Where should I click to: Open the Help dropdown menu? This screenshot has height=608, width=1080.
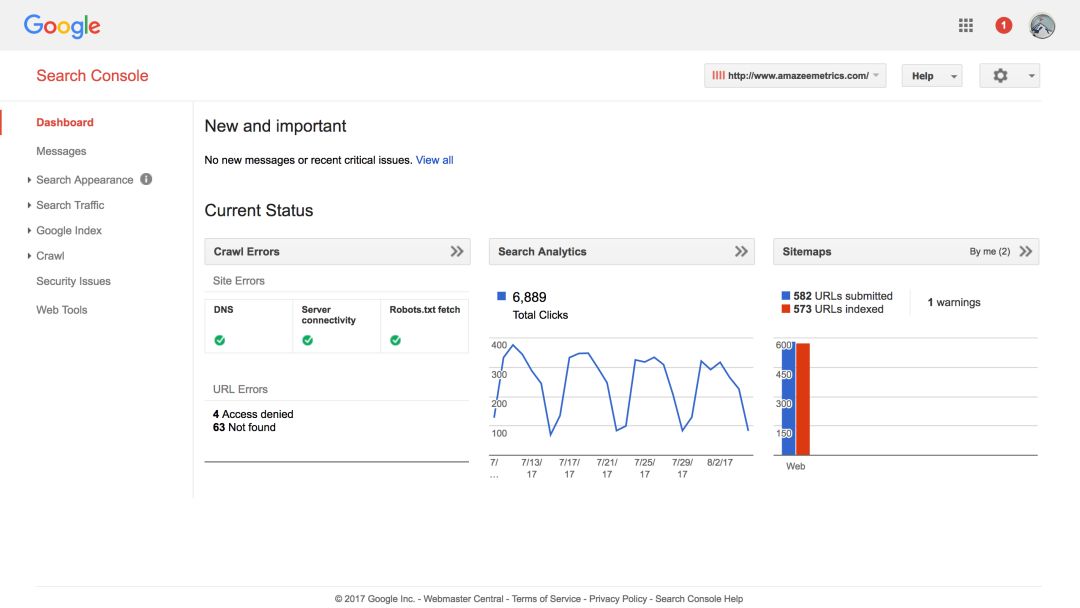pyautogui.click(x=931, y=76)
